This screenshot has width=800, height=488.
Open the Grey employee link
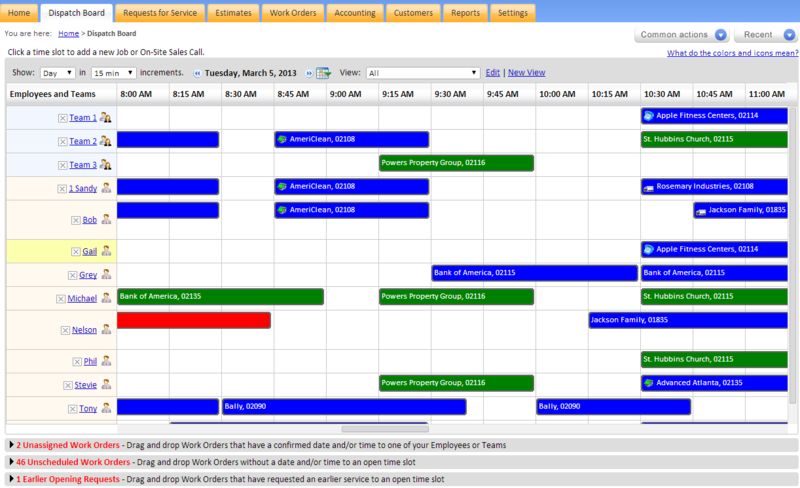88,275
